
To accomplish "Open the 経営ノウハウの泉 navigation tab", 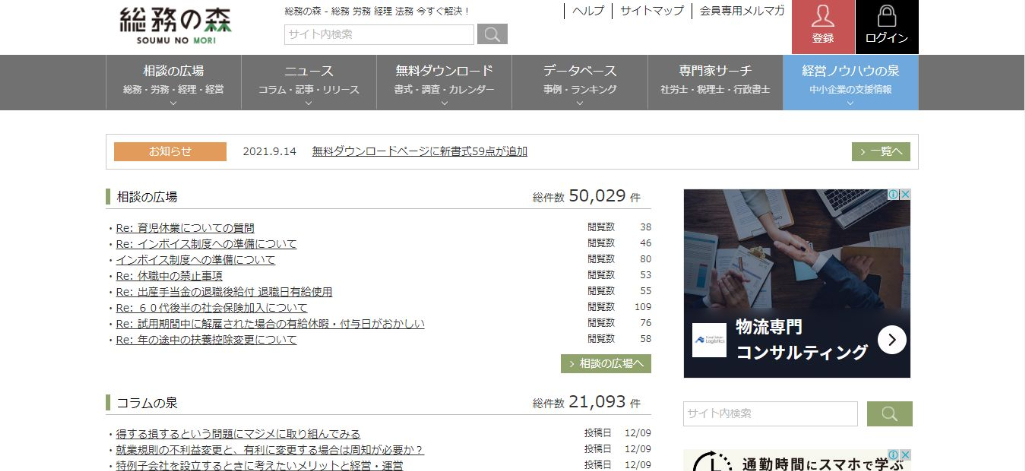I will (850, 82).
